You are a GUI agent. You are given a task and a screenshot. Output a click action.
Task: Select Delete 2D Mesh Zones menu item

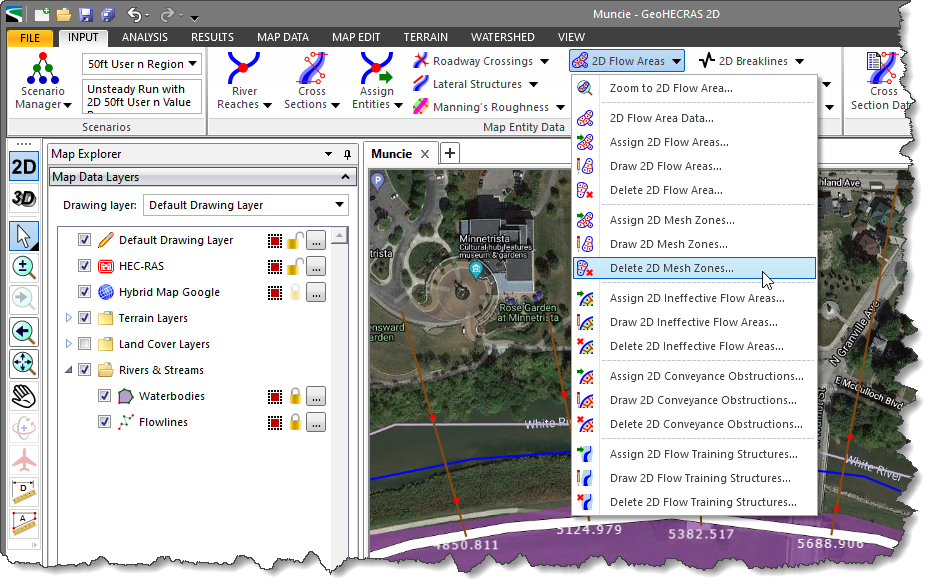pyautogui.click(x=694, y=268)
